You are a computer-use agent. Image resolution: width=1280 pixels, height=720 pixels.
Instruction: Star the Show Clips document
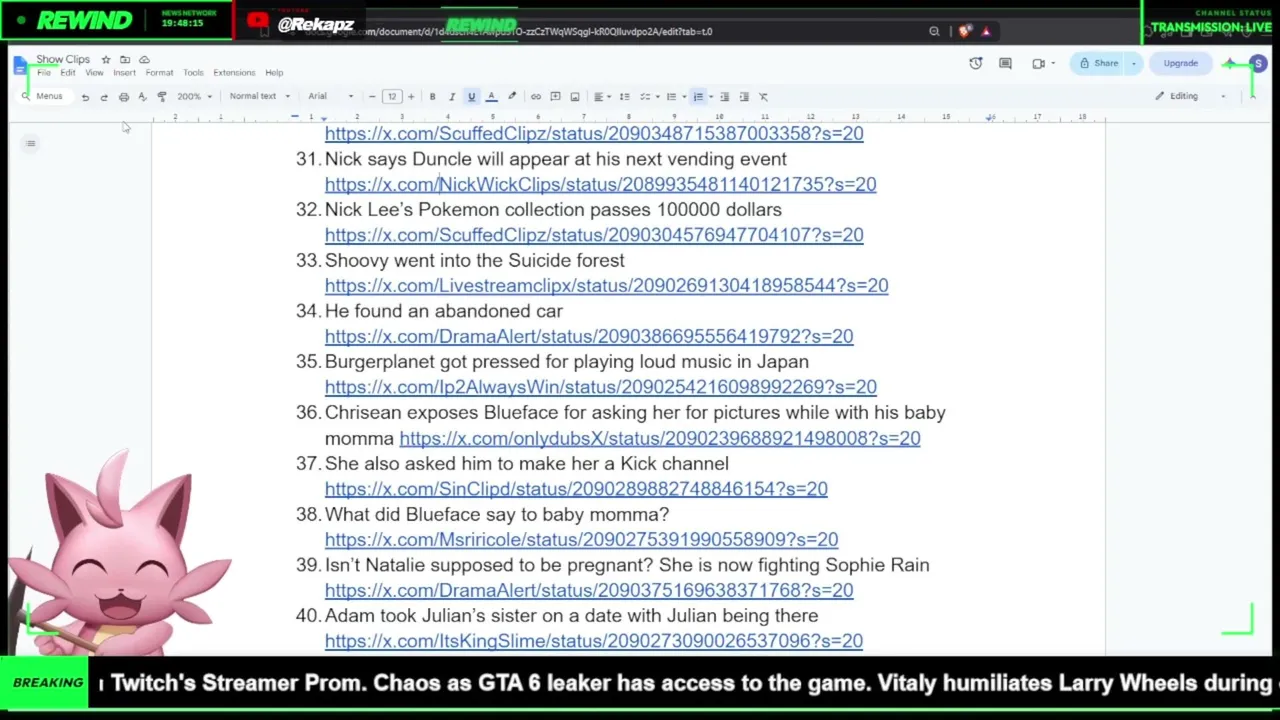(x=106, y=60)
